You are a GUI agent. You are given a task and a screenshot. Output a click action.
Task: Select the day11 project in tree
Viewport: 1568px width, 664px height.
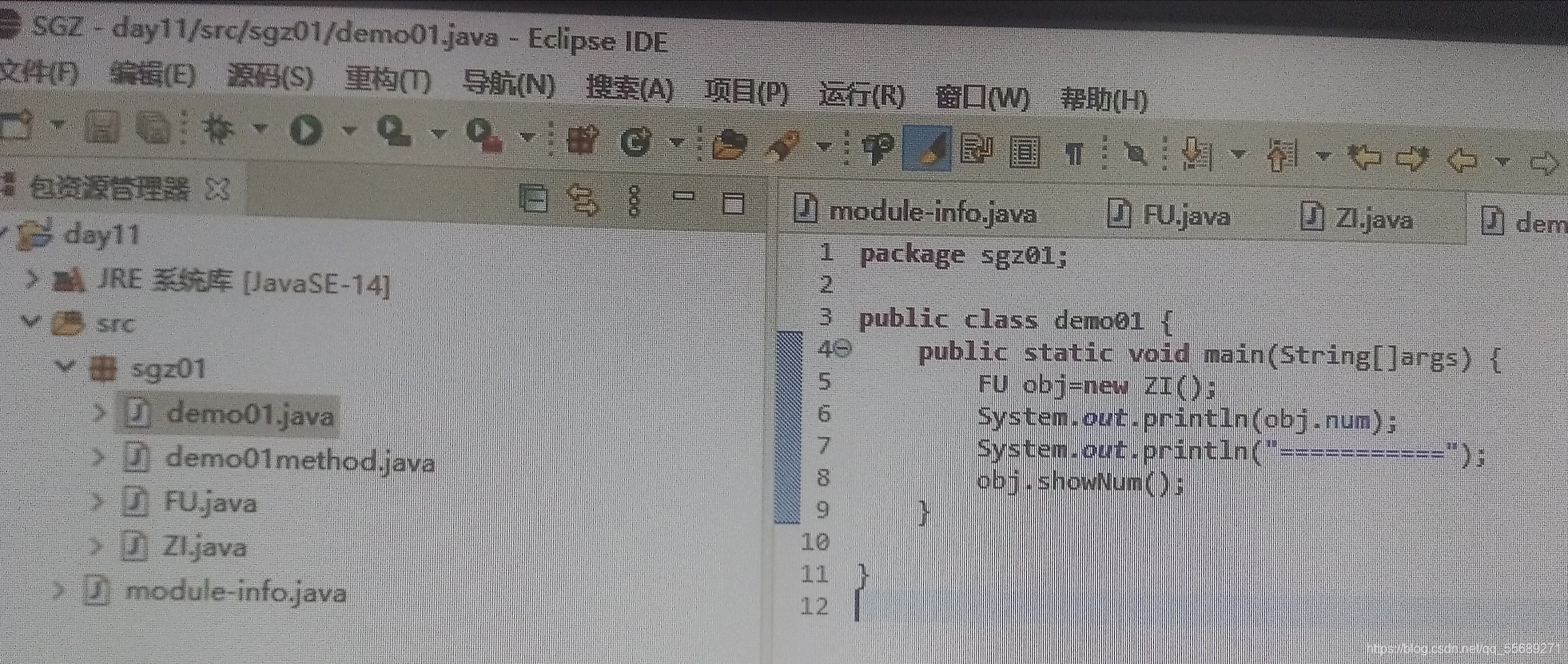[79, 235]
